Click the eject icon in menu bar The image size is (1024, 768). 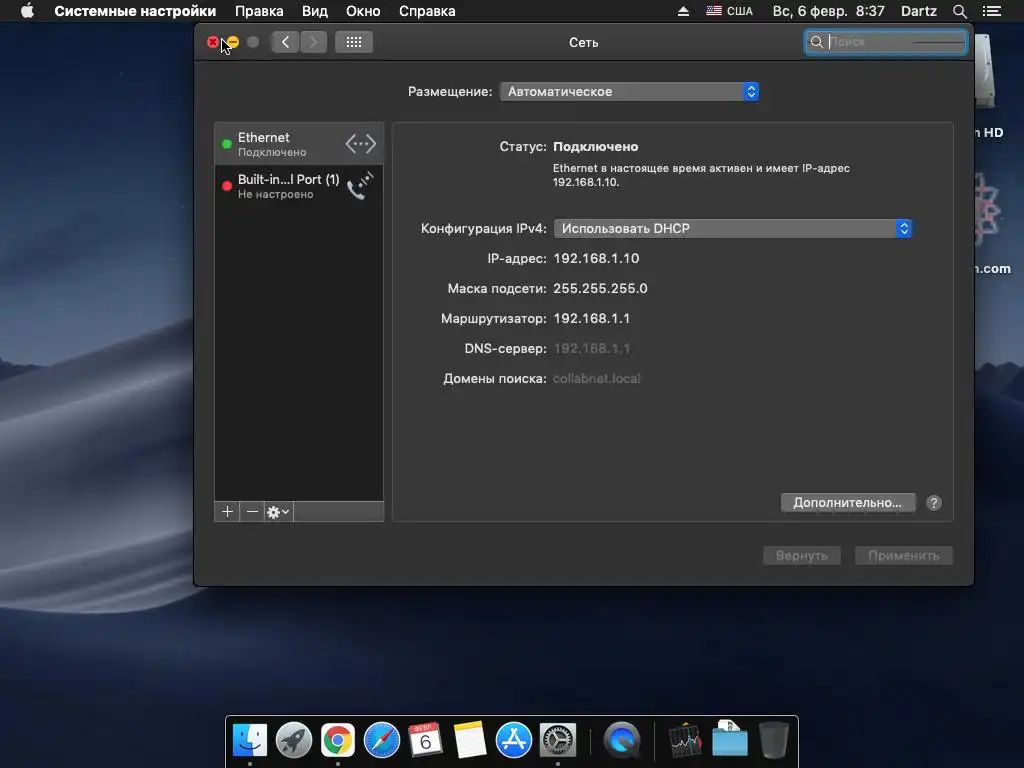click(683, 11)
